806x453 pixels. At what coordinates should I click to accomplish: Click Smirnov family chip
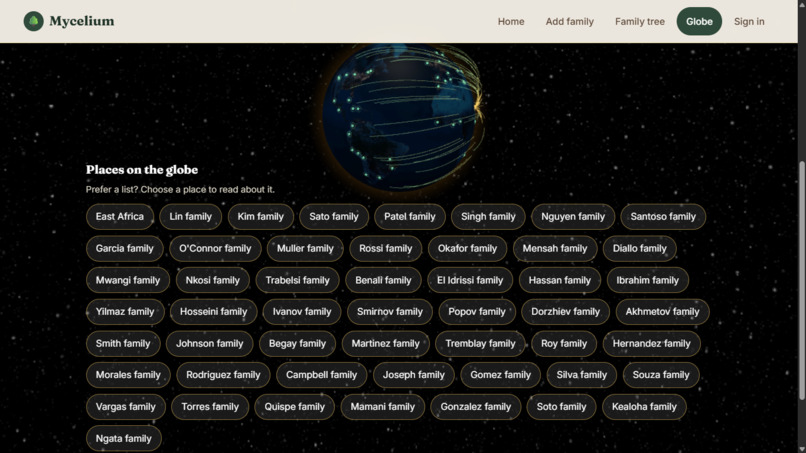[390, 312]
